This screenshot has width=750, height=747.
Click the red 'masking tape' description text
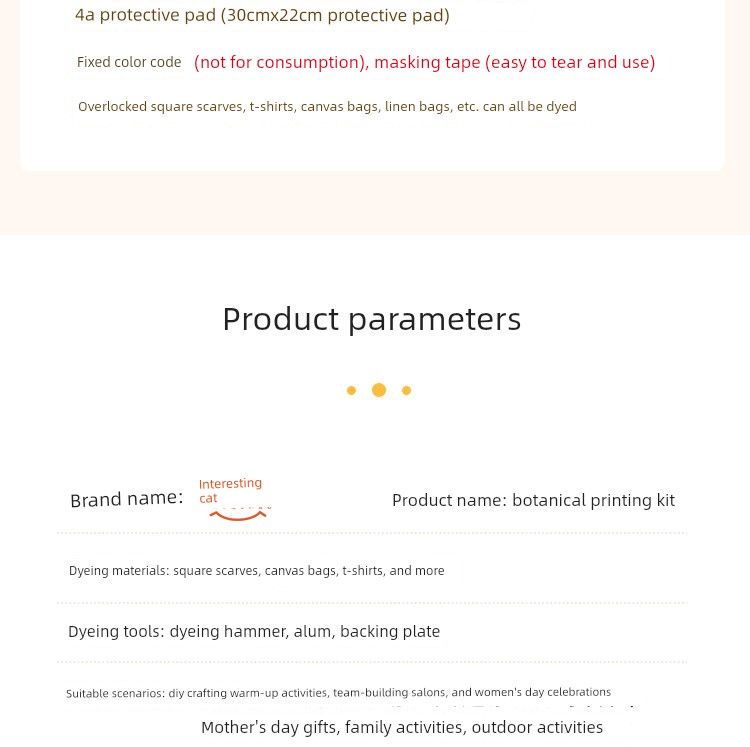tap(424, 63)
